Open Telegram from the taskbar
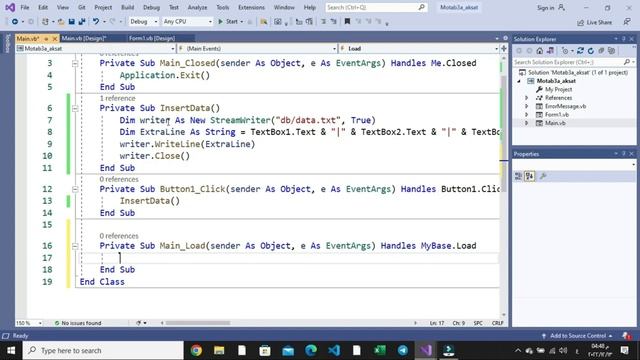The image size is (640, 360). 402,351
